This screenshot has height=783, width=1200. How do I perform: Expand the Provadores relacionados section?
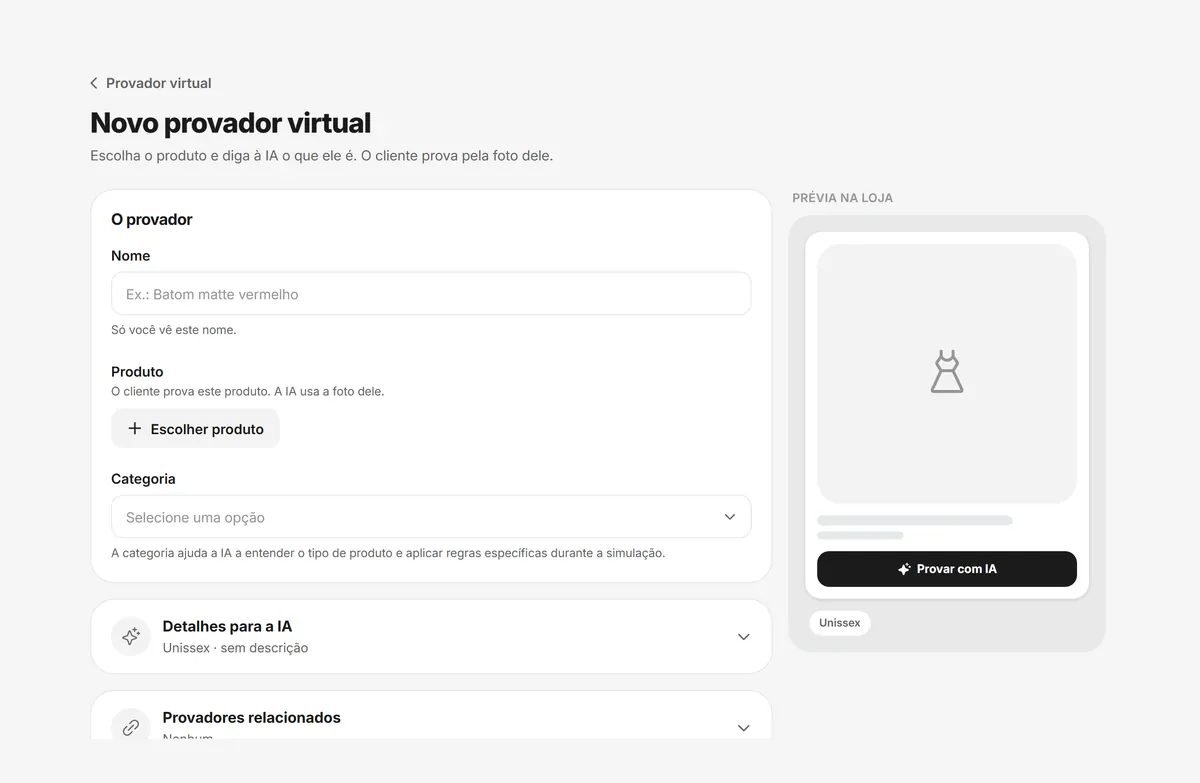tap(431, 716)
